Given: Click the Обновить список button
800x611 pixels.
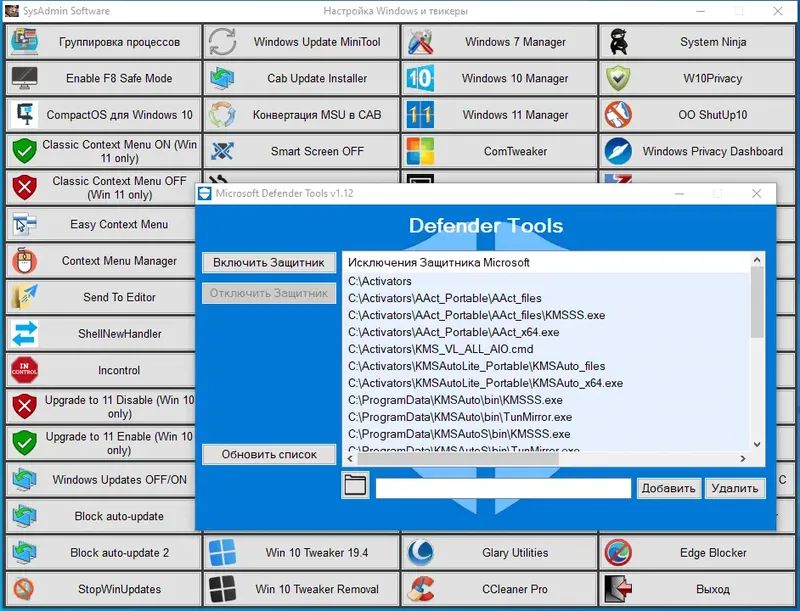Looking at the screenshot, I should coord(269,454).
